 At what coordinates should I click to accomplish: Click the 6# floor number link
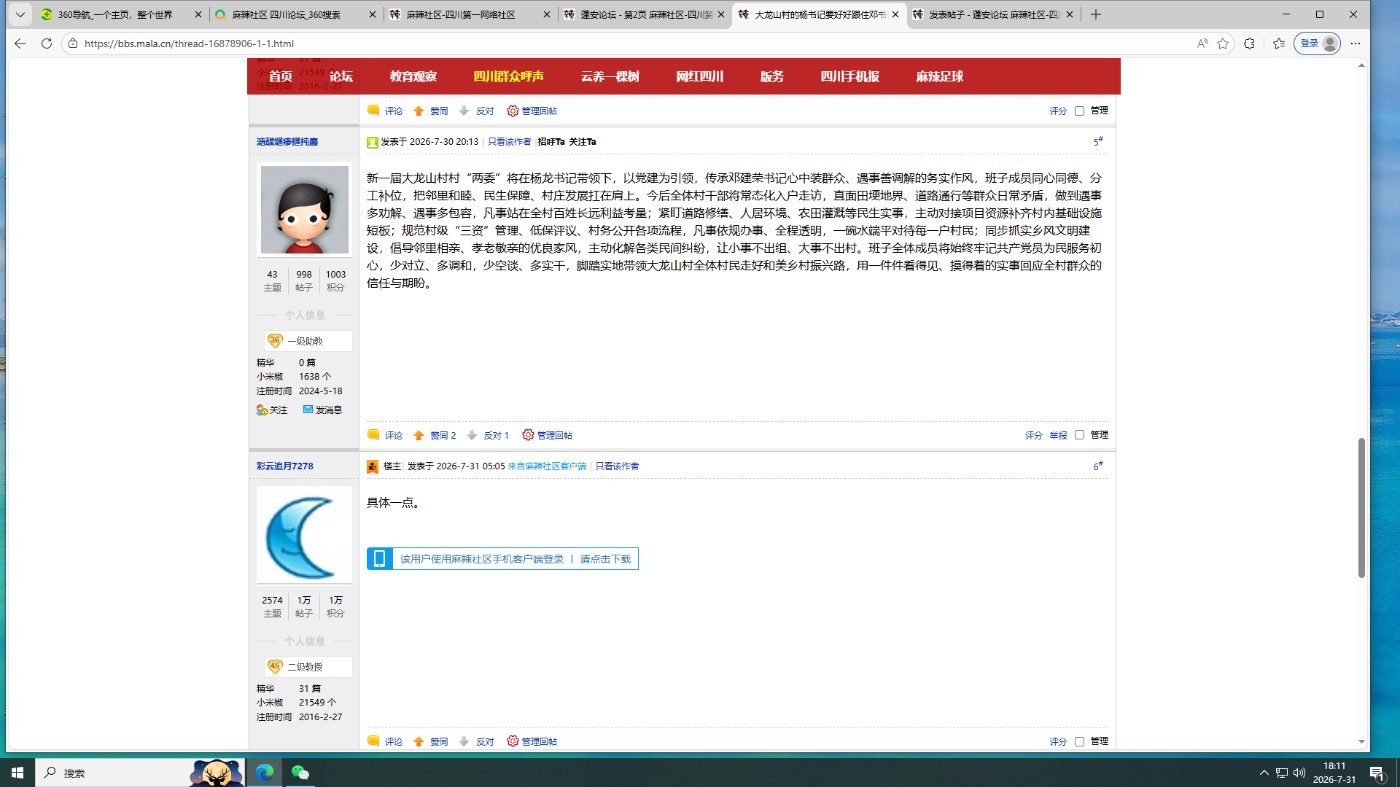pos(1098,466)
